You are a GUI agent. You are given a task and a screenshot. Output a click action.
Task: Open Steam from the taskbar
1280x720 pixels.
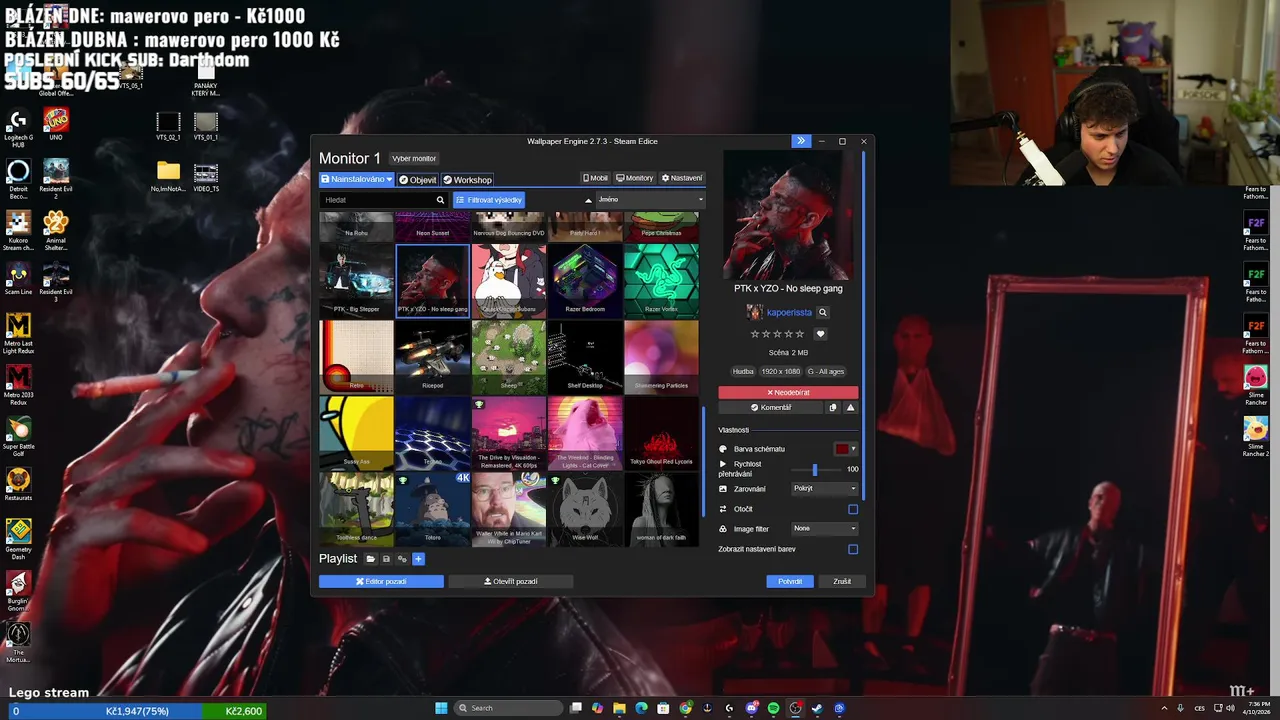tap(817, 708)
